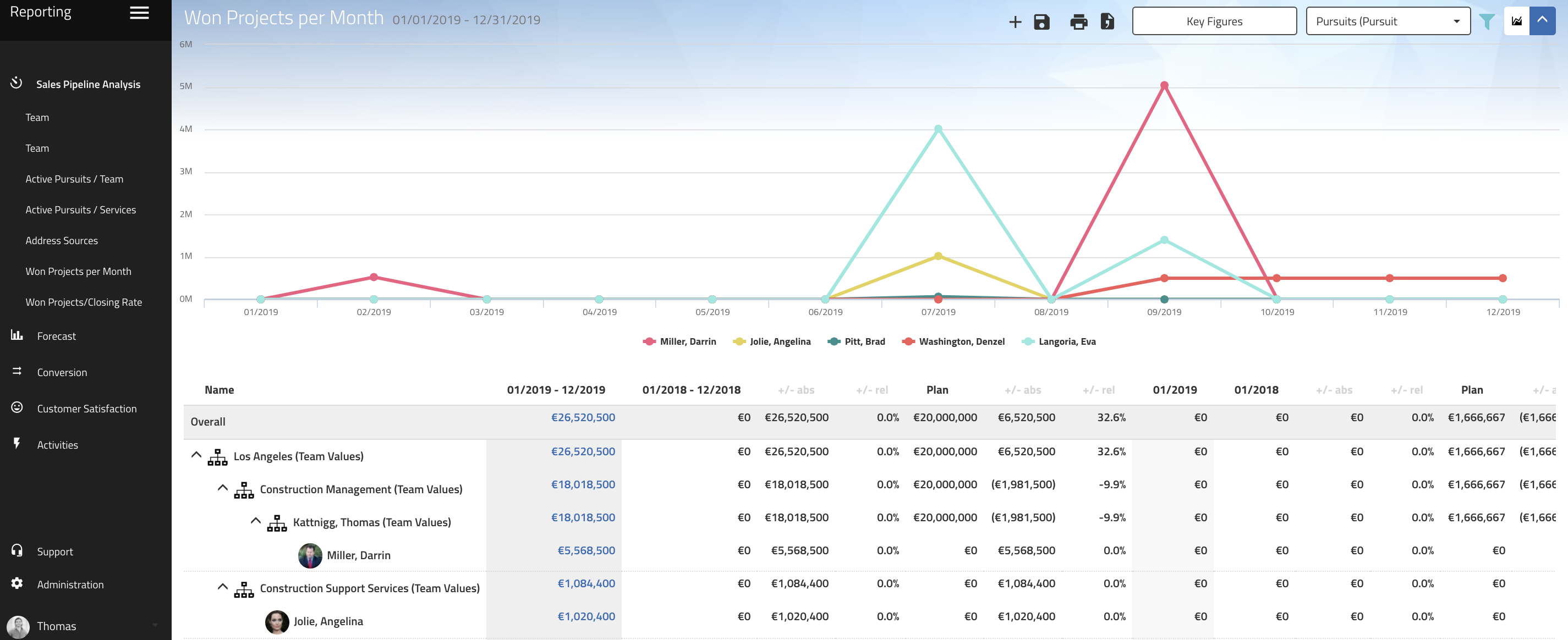The height and width of the screenshot is (640, 1568).
Task: Save the report with the floppy disk icon
Action: tap(1041, 22)
